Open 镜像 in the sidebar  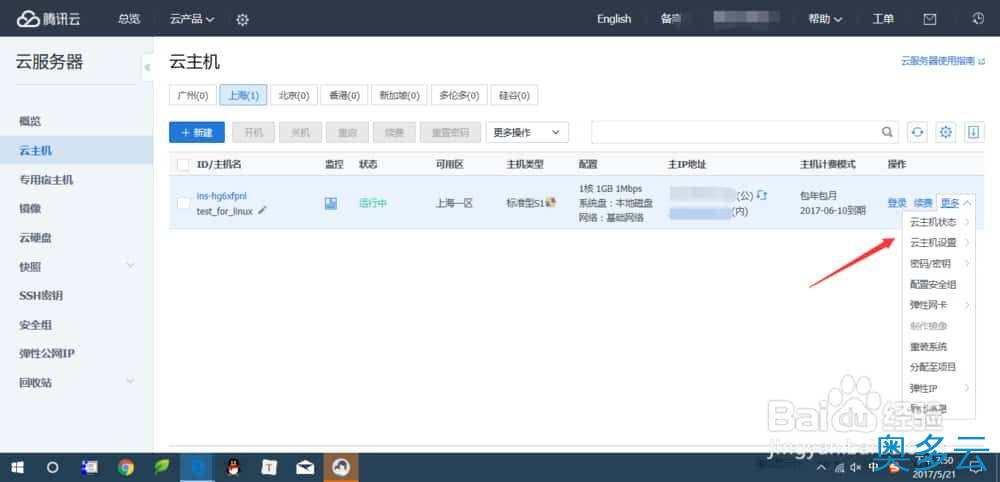(30, 208)
